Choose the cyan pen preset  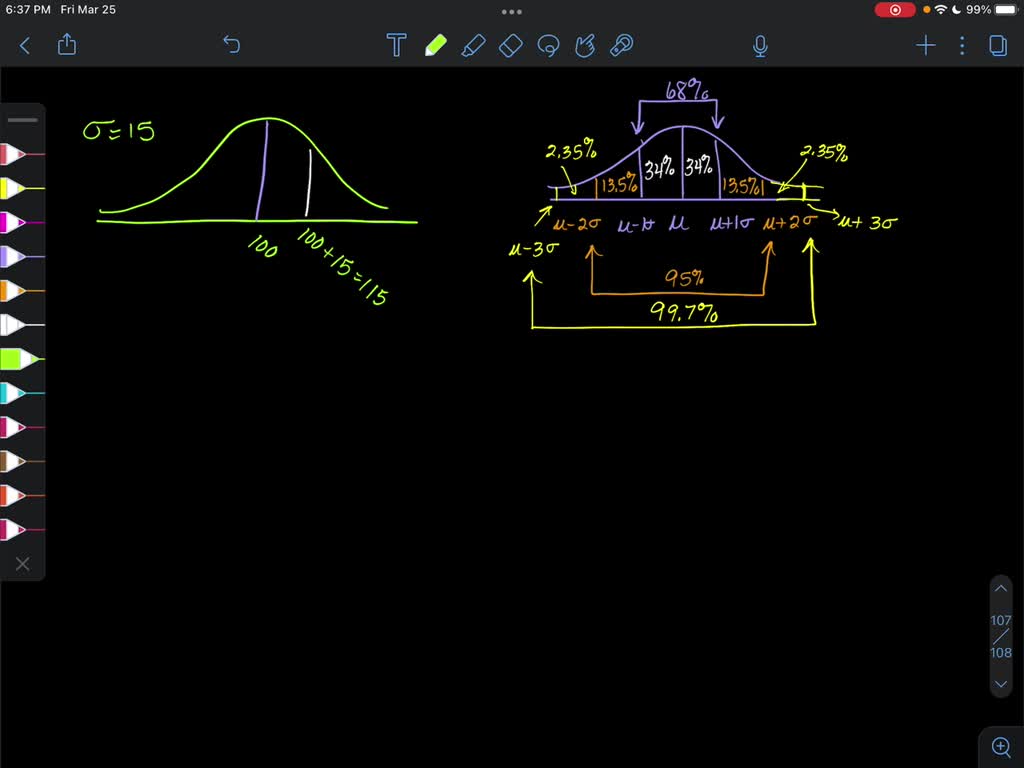[15, 393]
